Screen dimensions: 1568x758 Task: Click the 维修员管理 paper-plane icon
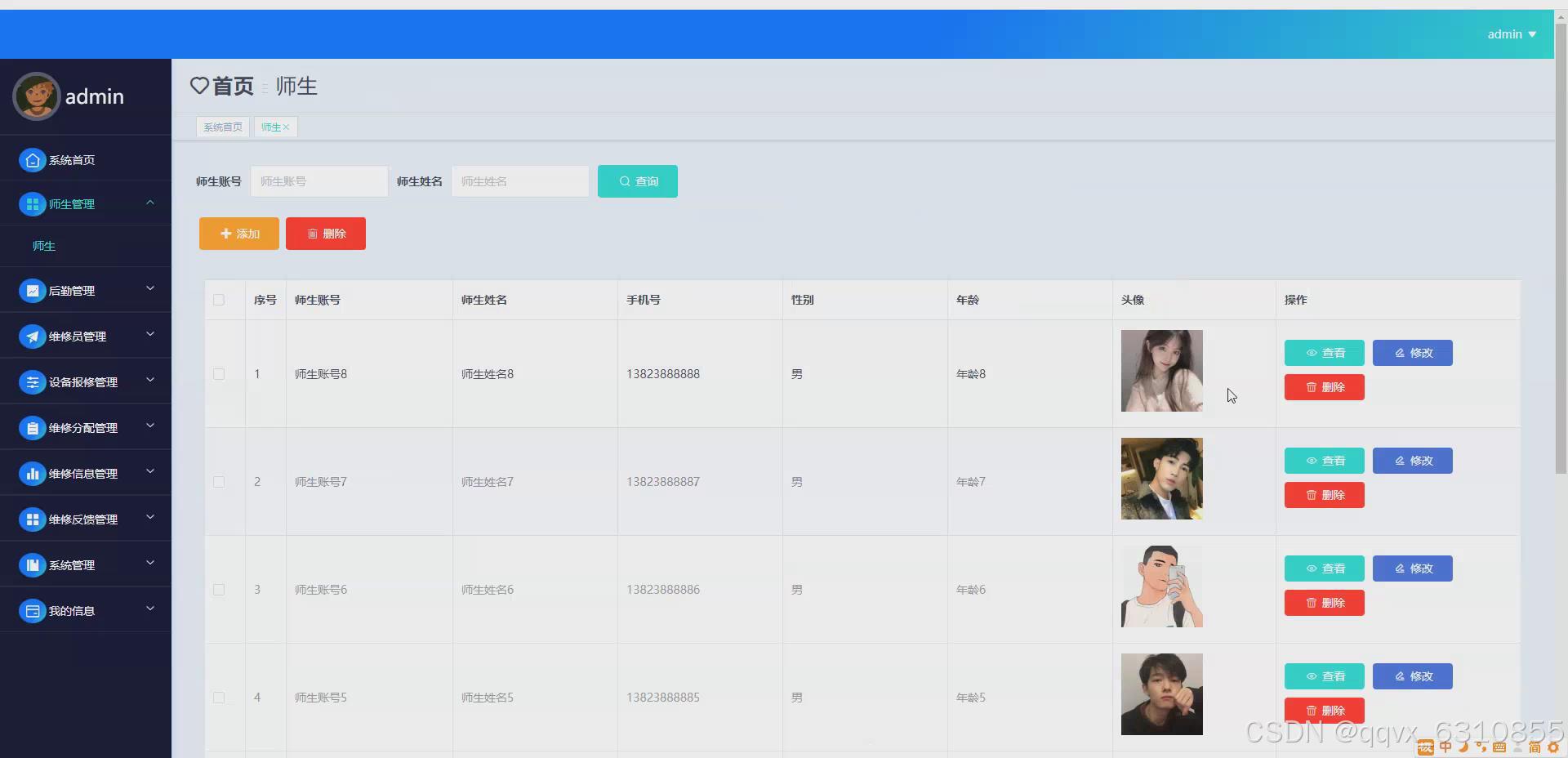pyautogui.click(x=32, y=337)
